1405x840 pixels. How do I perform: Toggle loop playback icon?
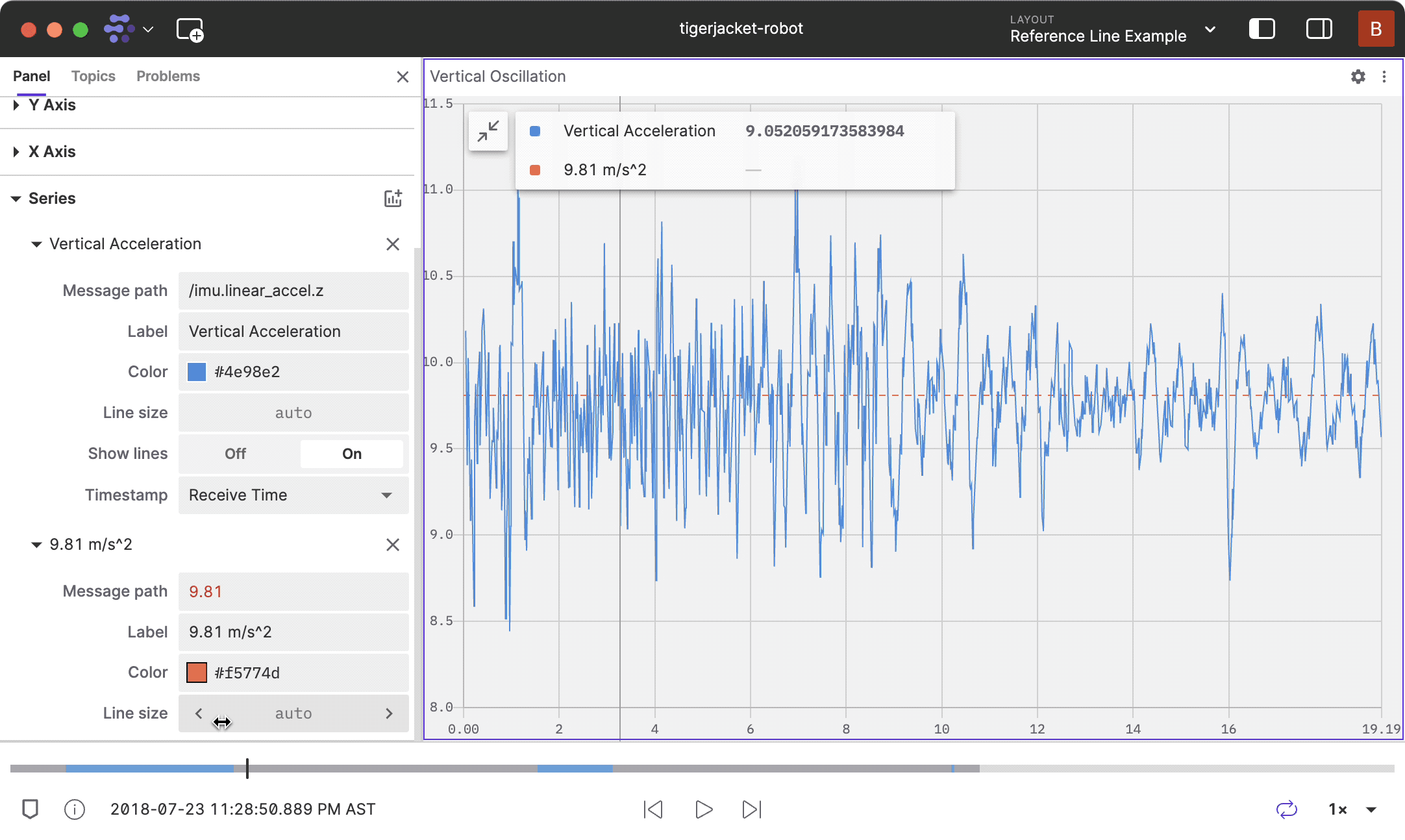pyautogui.click(x=1286, y=809)
